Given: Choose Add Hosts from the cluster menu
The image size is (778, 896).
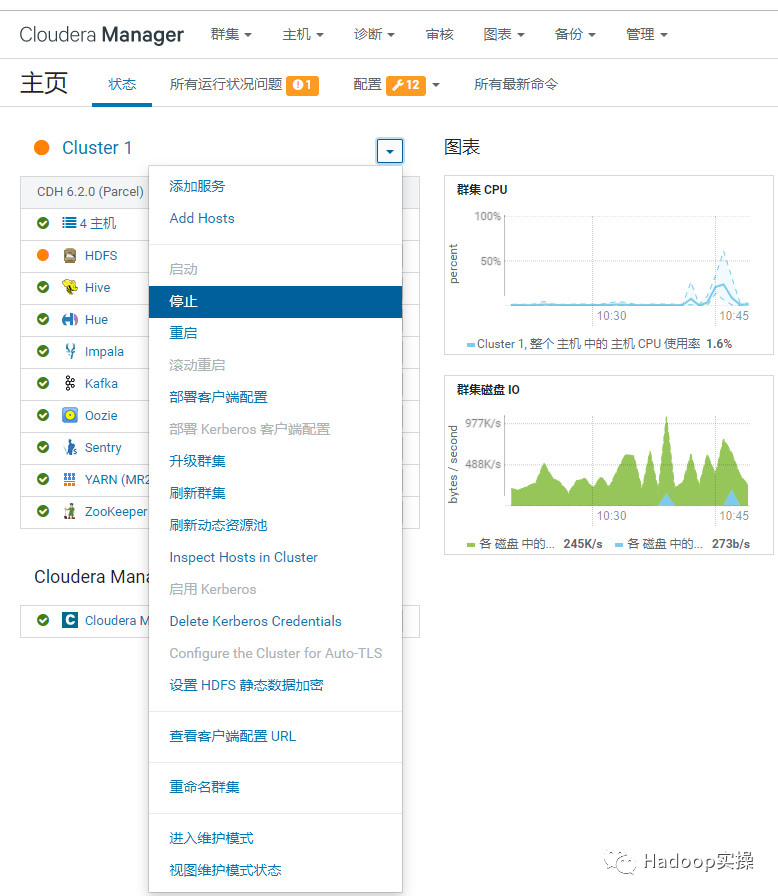Looking at the screenshot, I should [x=275, y=218].
